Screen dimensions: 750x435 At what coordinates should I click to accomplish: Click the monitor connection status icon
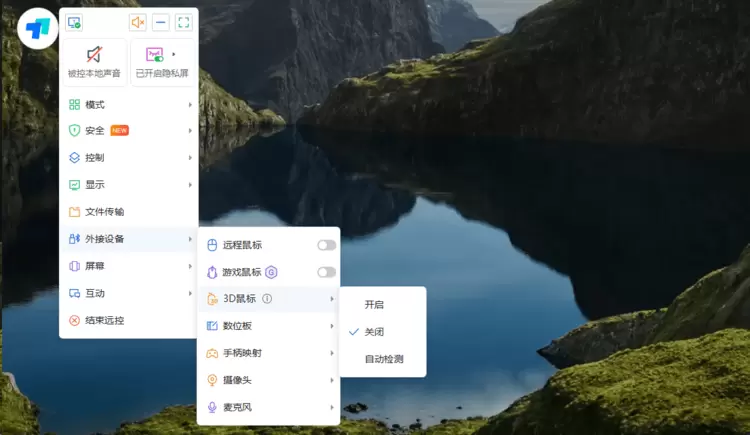tap(74, 22)
